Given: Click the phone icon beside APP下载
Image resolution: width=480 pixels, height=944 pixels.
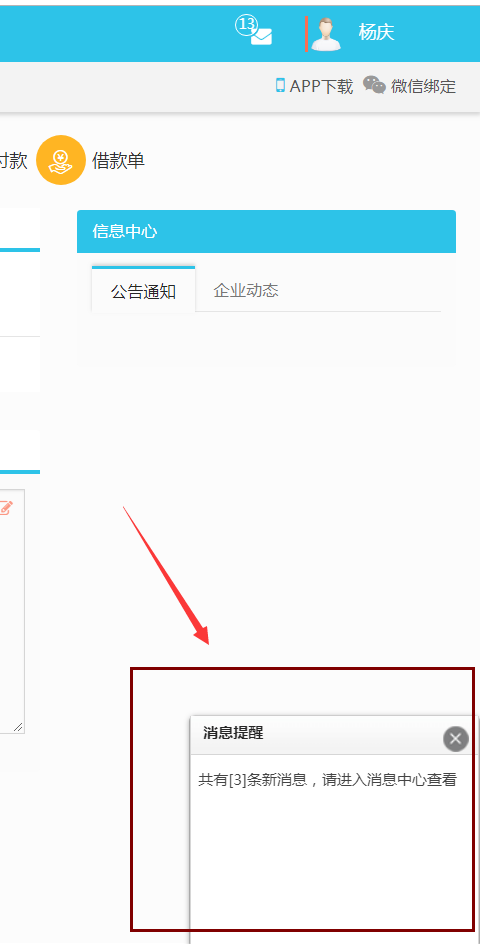Looking at the screenshot, I should coord(280,85).
